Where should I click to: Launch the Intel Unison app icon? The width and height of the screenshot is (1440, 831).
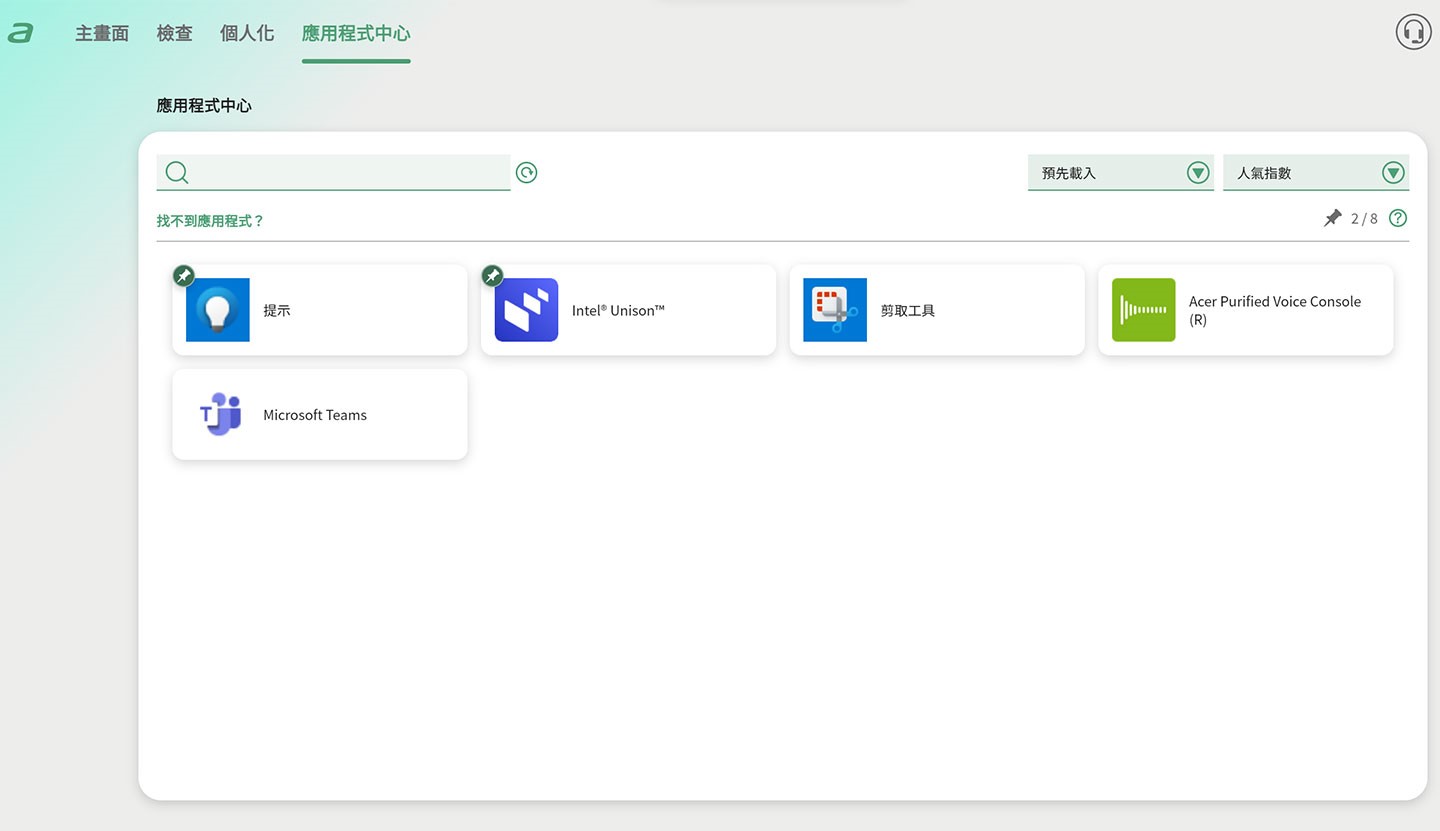(526, 310)
